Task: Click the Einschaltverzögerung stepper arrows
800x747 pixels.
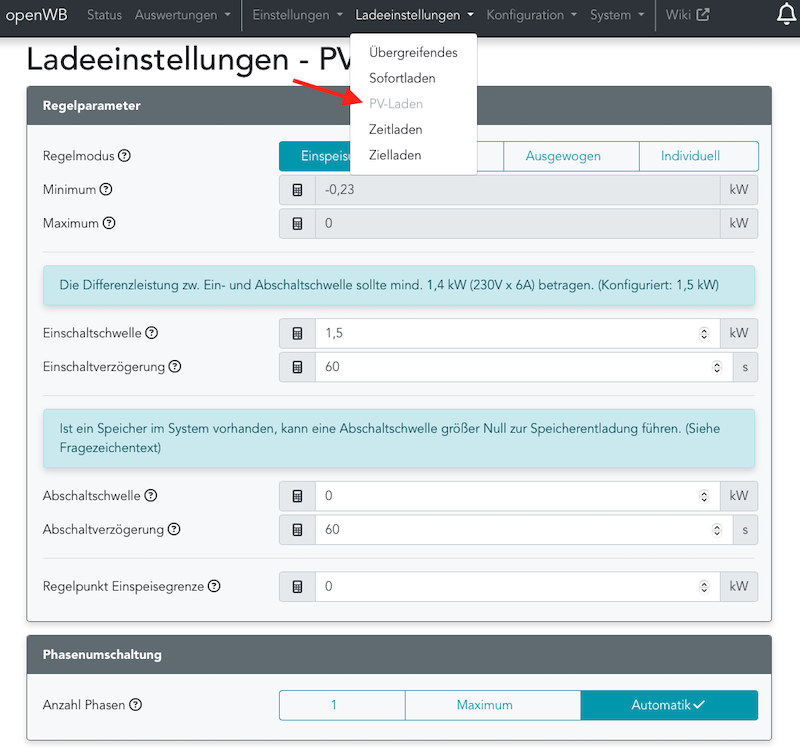Action: pyautogui.click(x=716, y=367)
